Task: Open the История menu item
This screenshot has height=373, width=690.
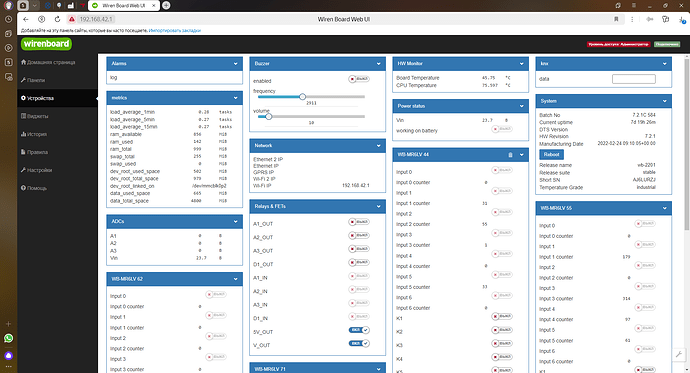Action: [34, 134]
